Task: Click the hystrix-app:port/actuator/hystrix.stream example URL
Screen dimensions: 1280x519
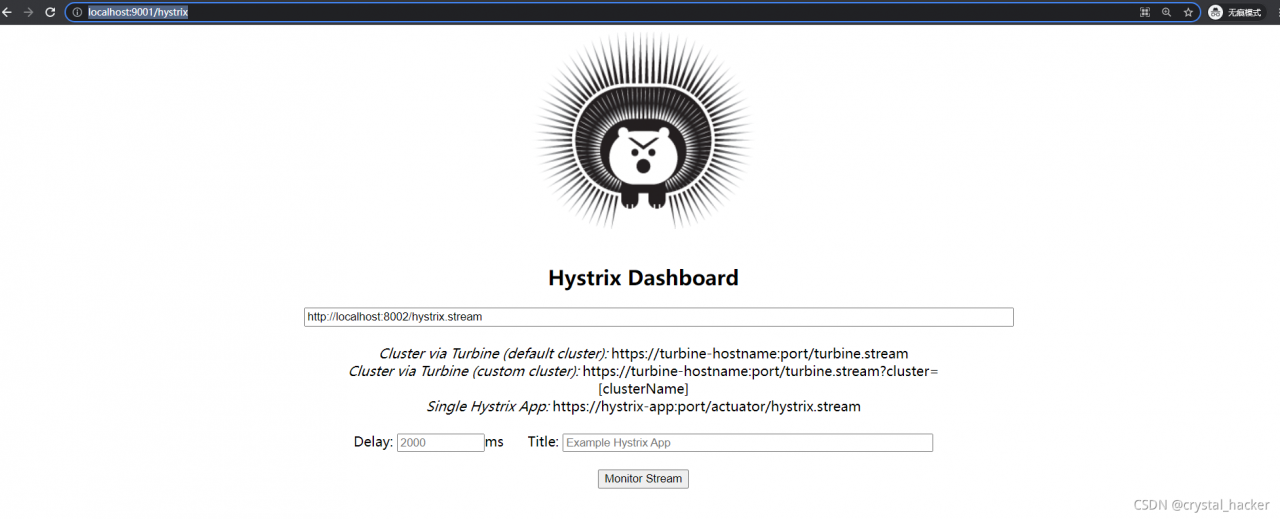Action: pyautogui.click(x=706, y=407)
